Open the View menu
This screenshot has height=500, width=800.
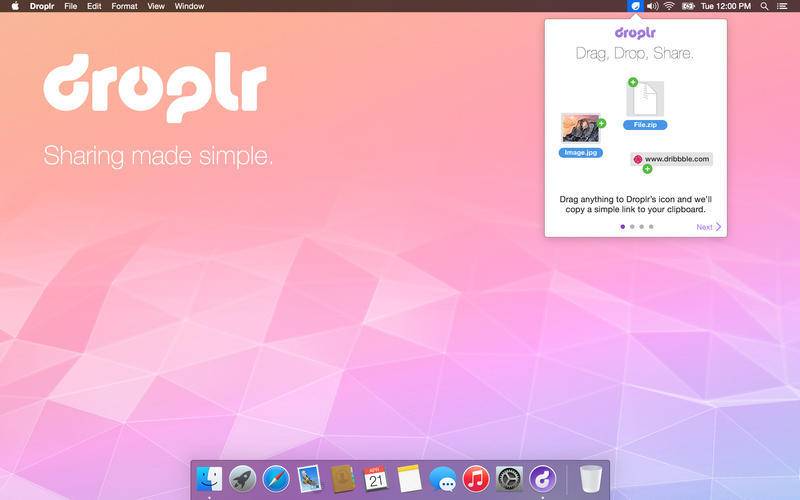pyautogui.click(x=156, y=6)
